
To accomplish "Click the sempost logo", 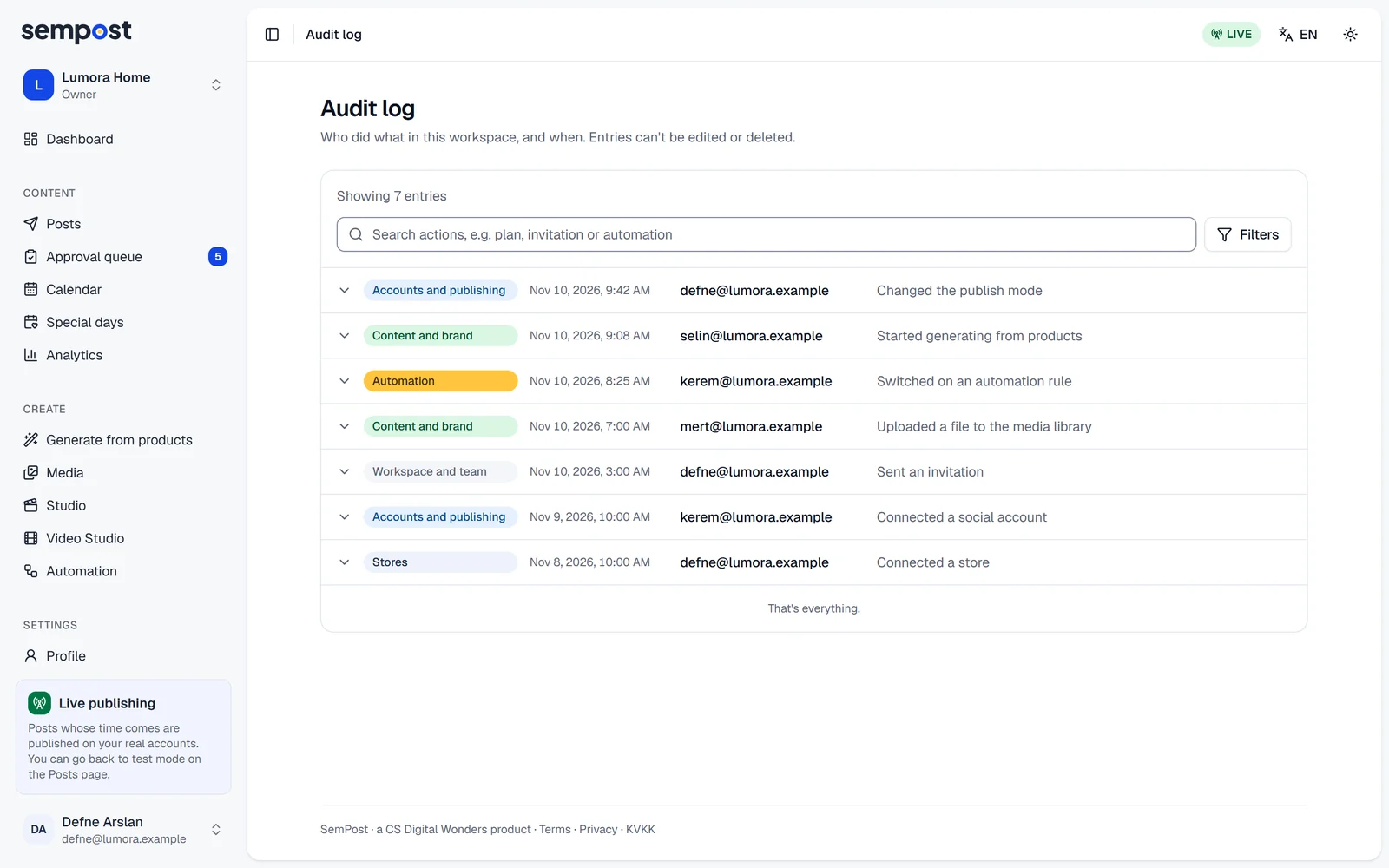I will (76, 32).
